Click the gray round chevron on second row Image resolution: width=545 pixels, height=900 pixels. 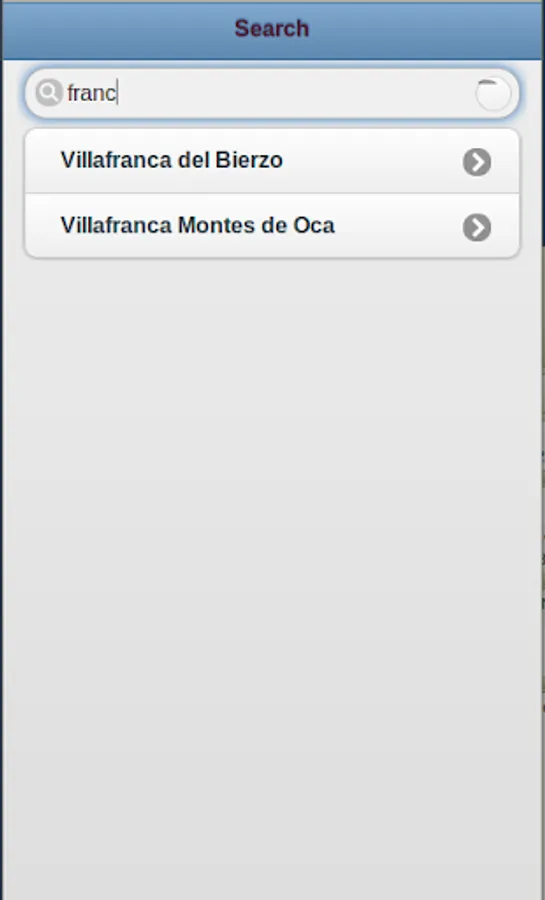pos(477,227)
